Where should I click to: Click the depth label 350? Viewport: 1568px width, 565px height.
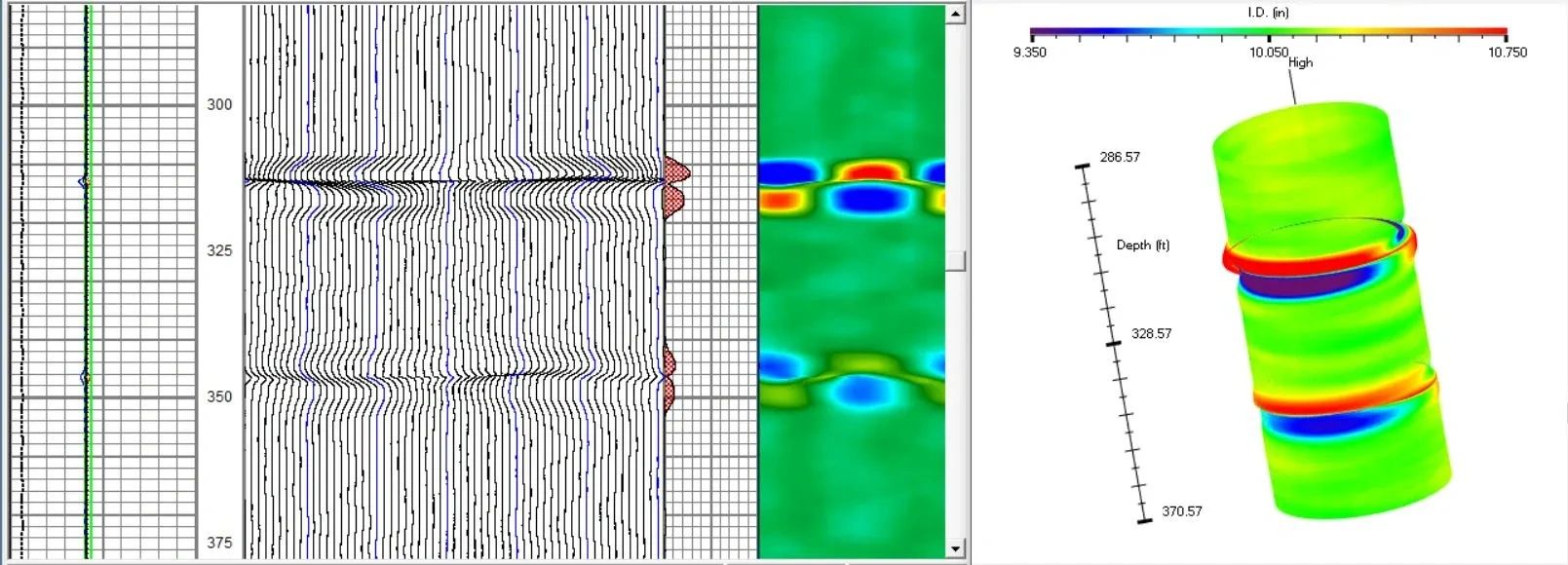[219, 396]
